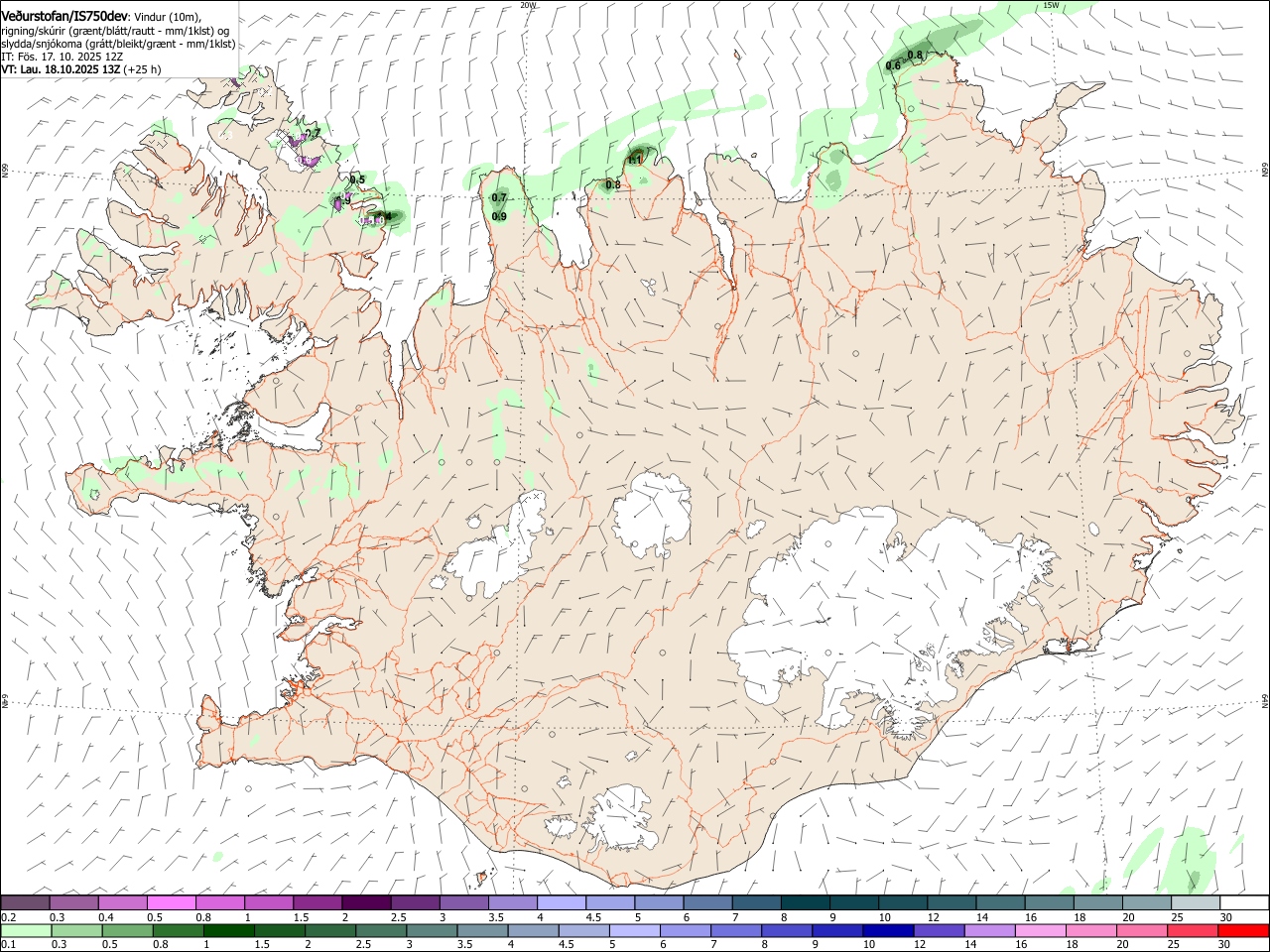1270x952 pixels.
Task: Click the 64N latitude label on right edge
Action: 1265,699
